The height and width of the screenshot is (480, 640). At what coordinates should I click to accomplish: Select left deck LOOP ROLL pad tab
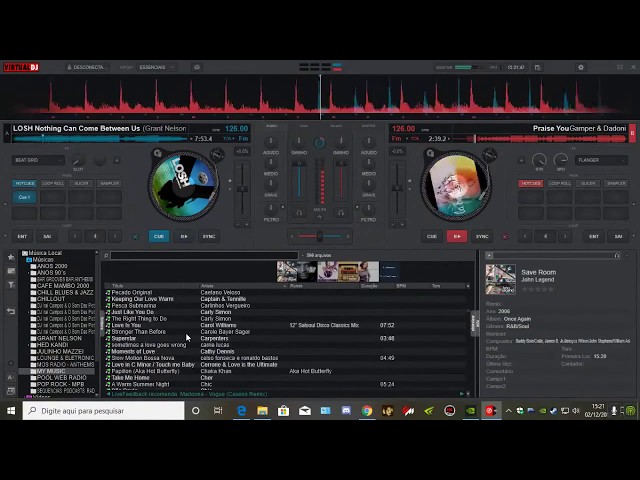pyautogui.click(x=53, y=184)
